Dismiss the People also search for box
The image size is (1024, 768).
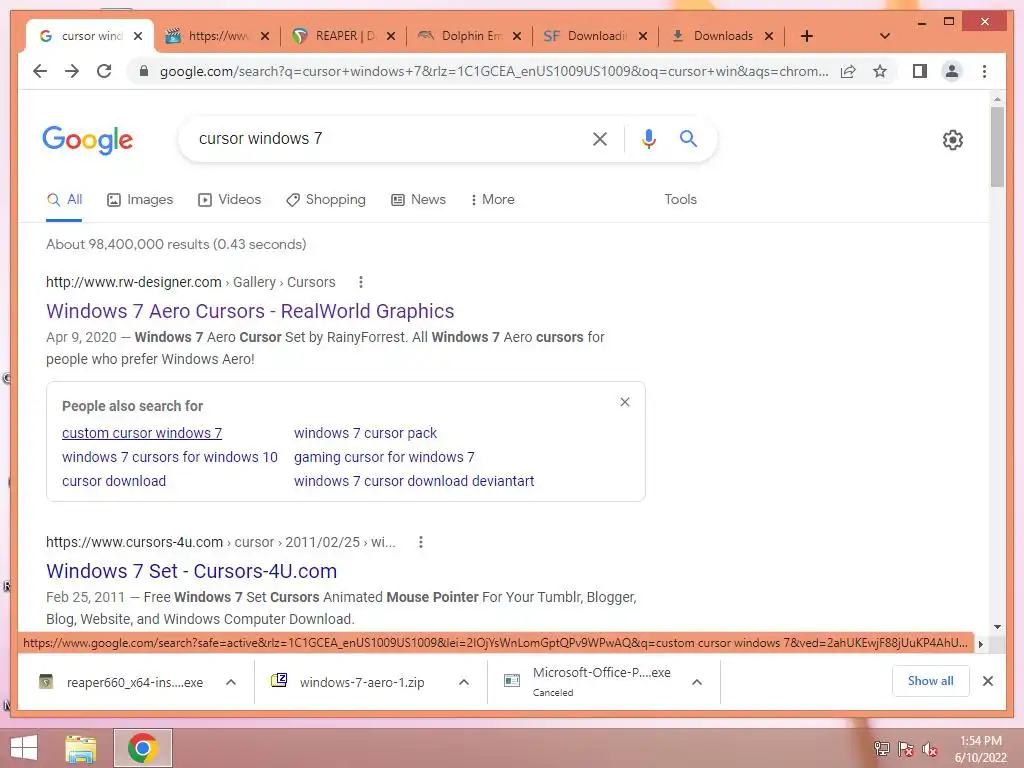pyautogui.click(x=625, y=402)
